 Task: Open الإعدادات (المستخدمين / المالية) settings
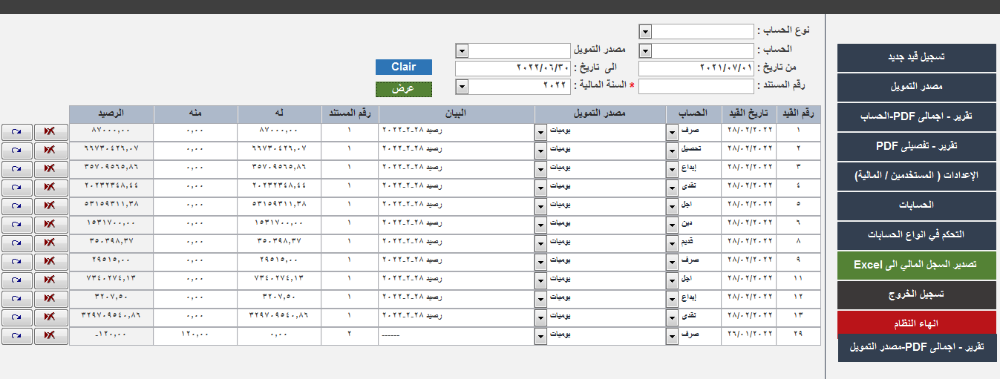916,176
